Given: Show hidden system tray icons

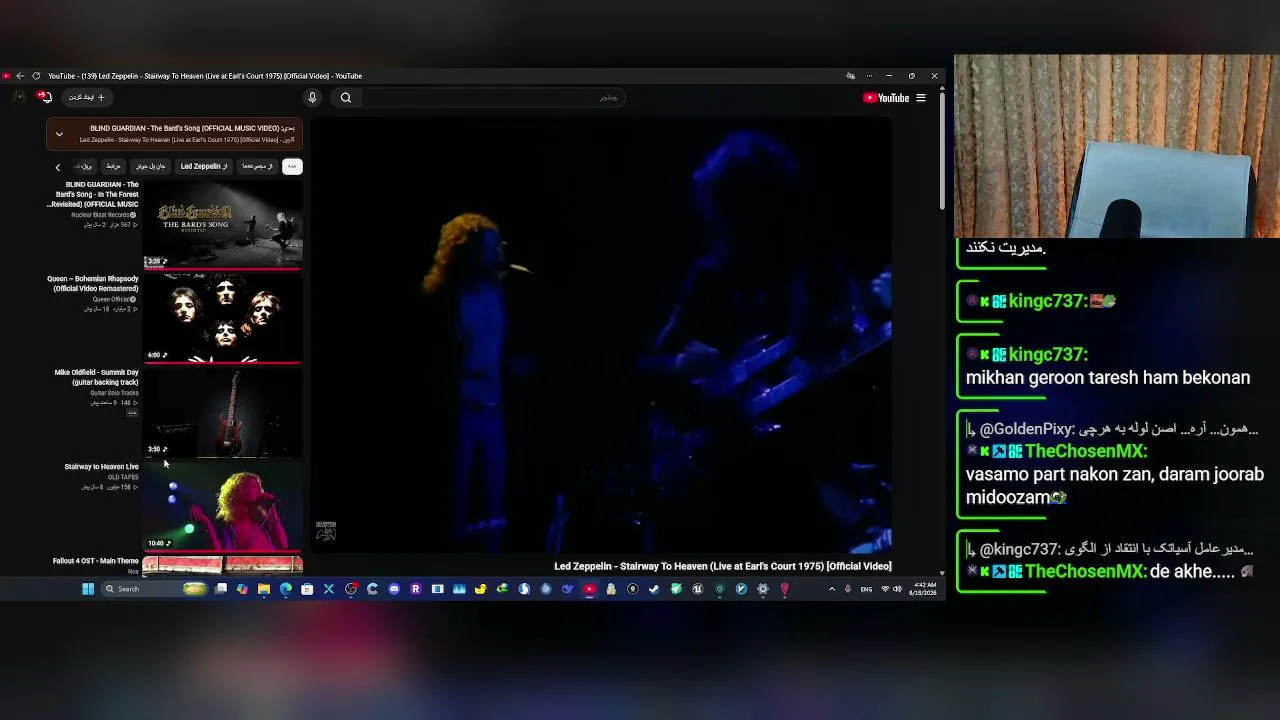Looking at the screenshot, I should click(832, 589).
